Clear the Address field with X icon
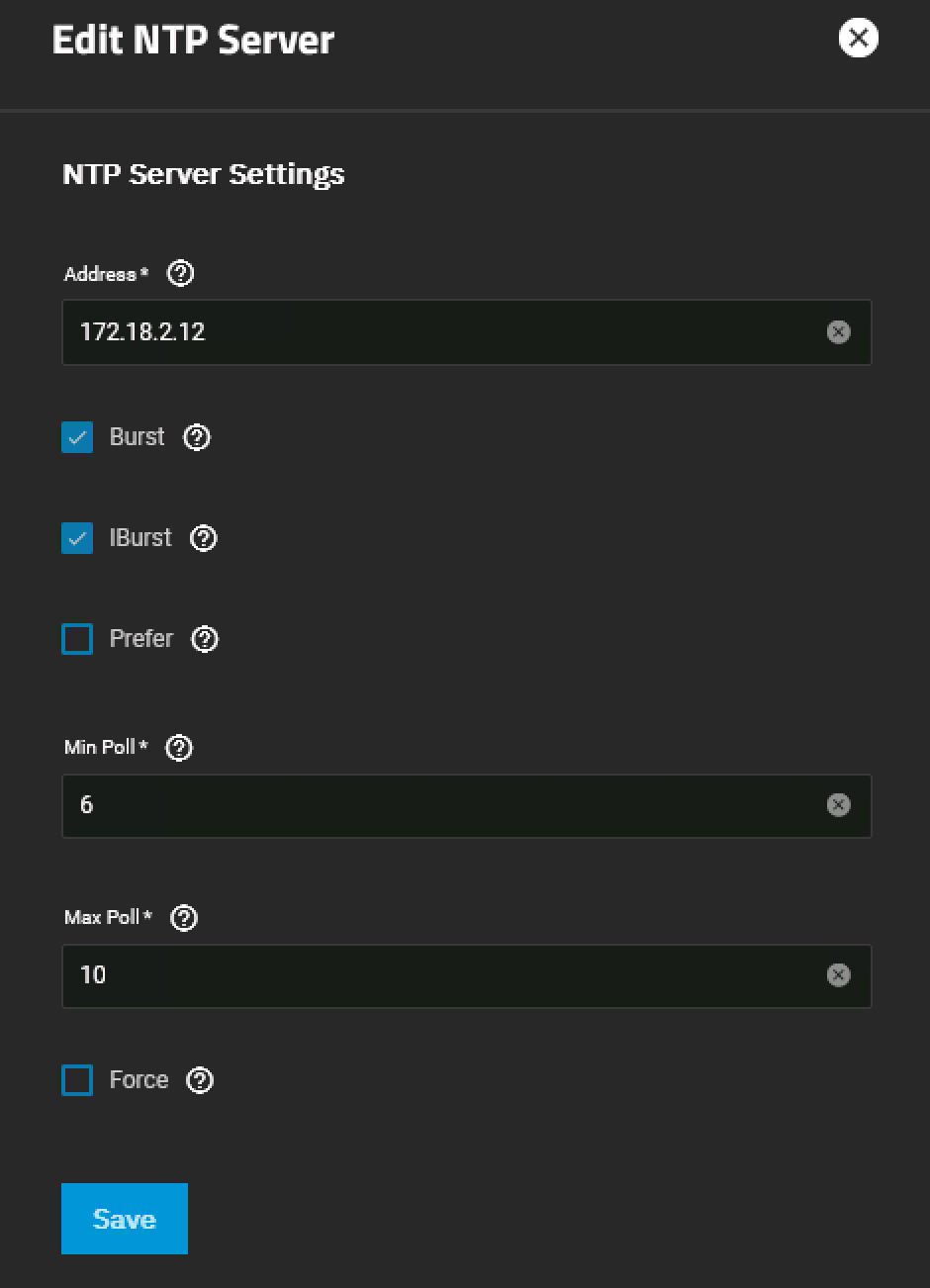Screen dimensions: 930x1288 (x=838, y=332)
